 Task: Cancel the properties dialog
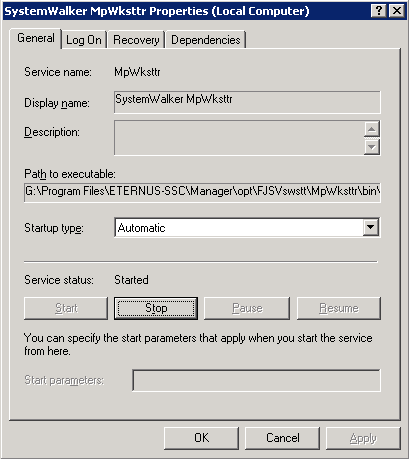(282, 438)
